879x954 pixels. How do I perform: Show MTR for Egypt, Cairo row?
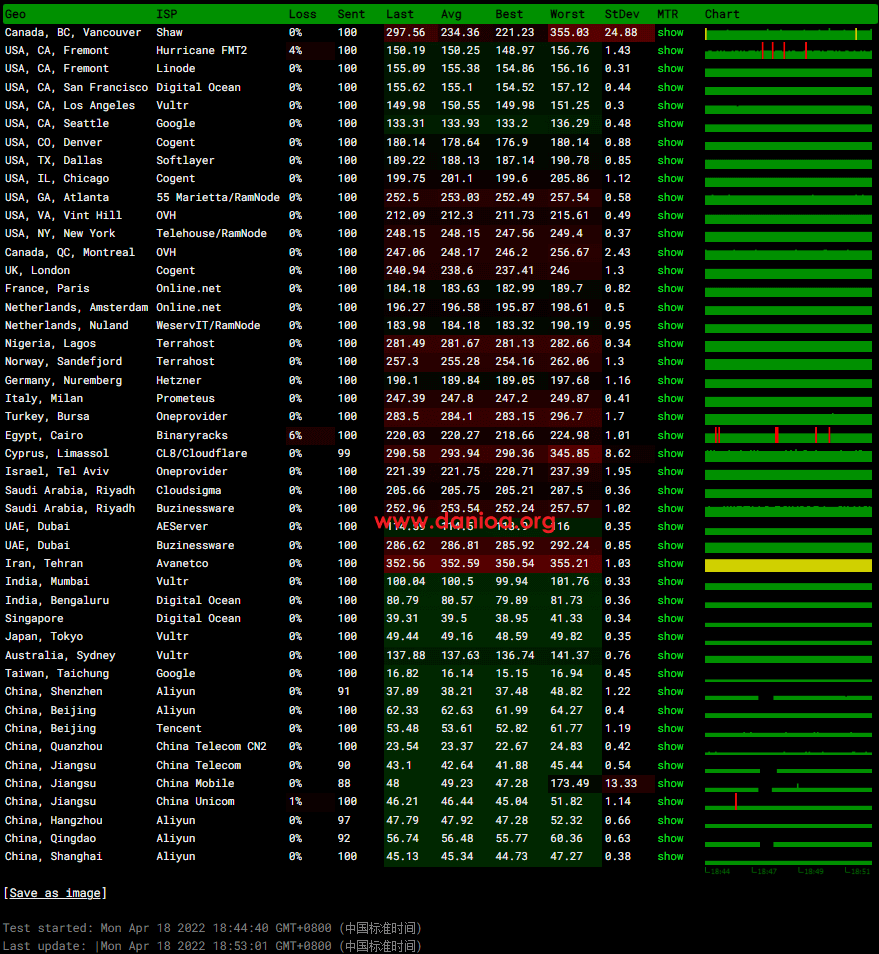click(x=670, y=435)
